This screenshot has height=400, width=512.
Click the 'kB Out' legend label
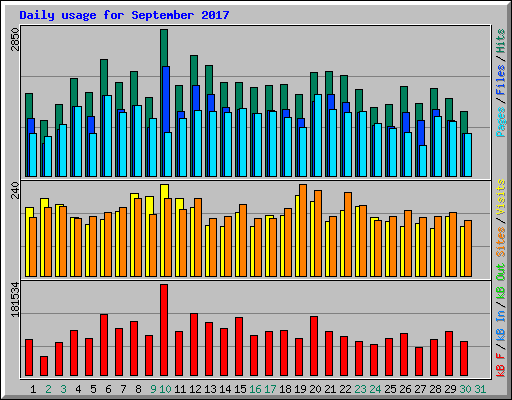[501, 282]
